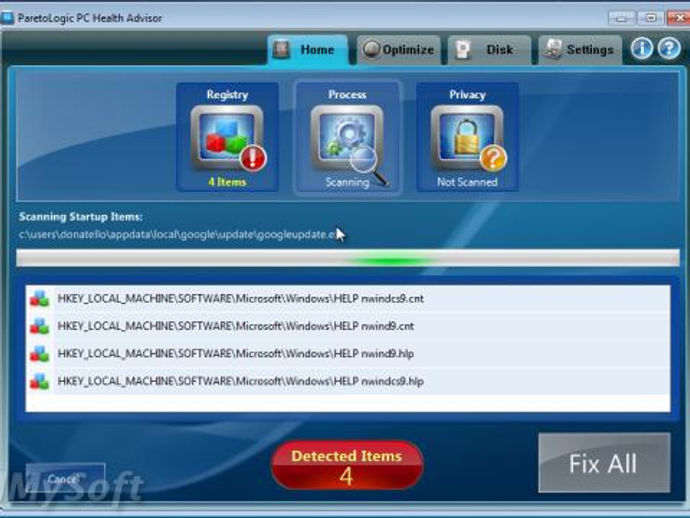Minimize the PC Health Advisor window
This screenshot has height=518, width=690.
(621, 18)
